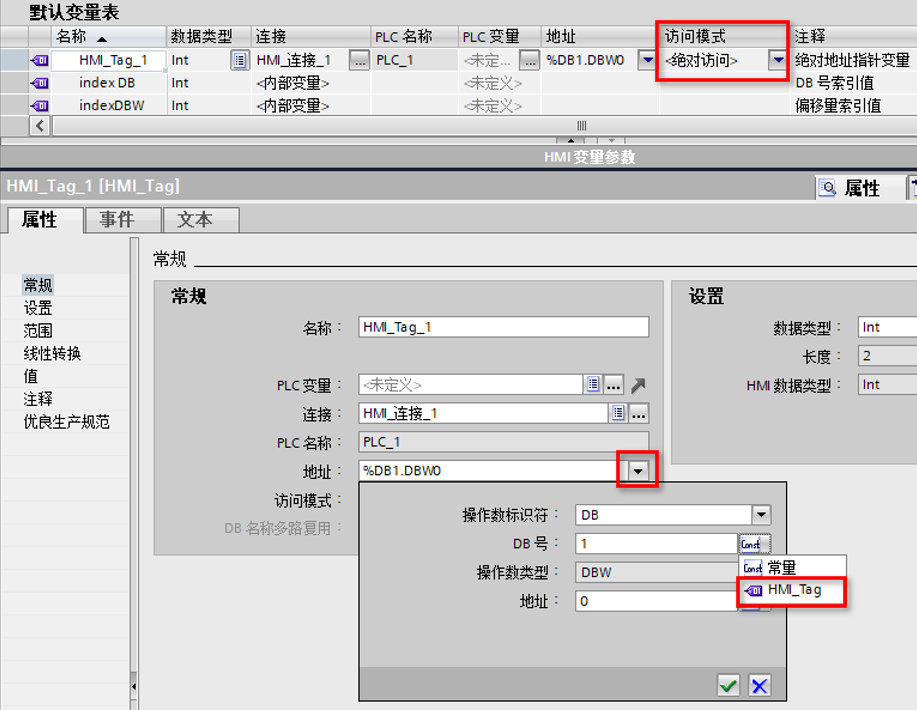Expand the 地址 dropdown in properties

pyautogui.click(x=637, y=470)
